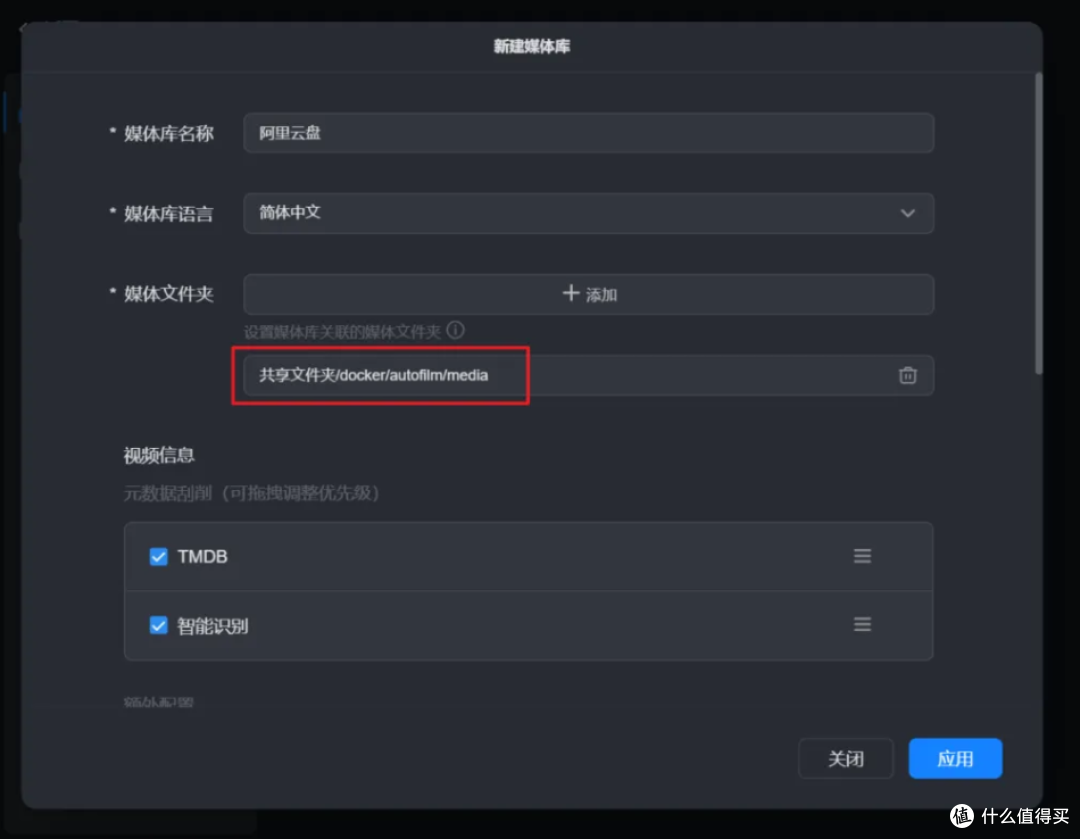Click the 元数据刮削 hint text

(251, 493)
